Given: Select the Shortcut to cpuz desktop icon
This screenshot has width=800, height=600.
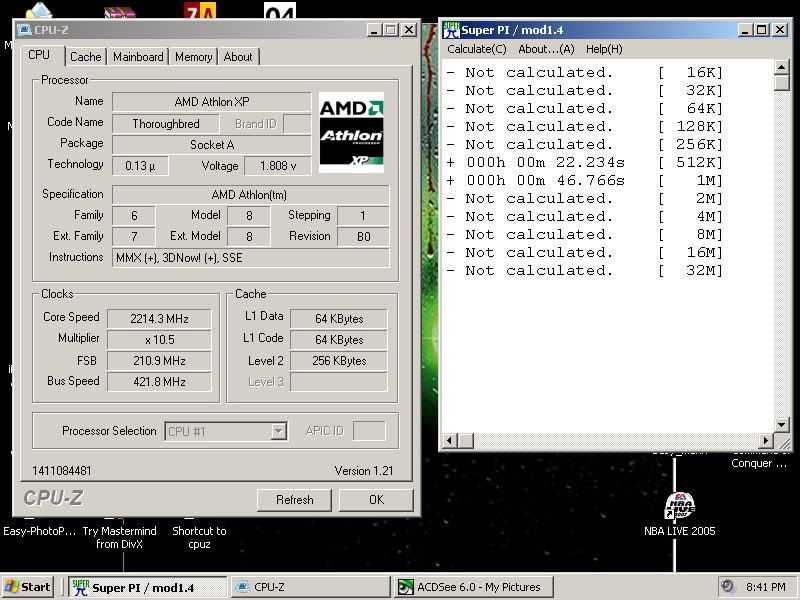Looking at the screenshot, I should tap(199, 537).
